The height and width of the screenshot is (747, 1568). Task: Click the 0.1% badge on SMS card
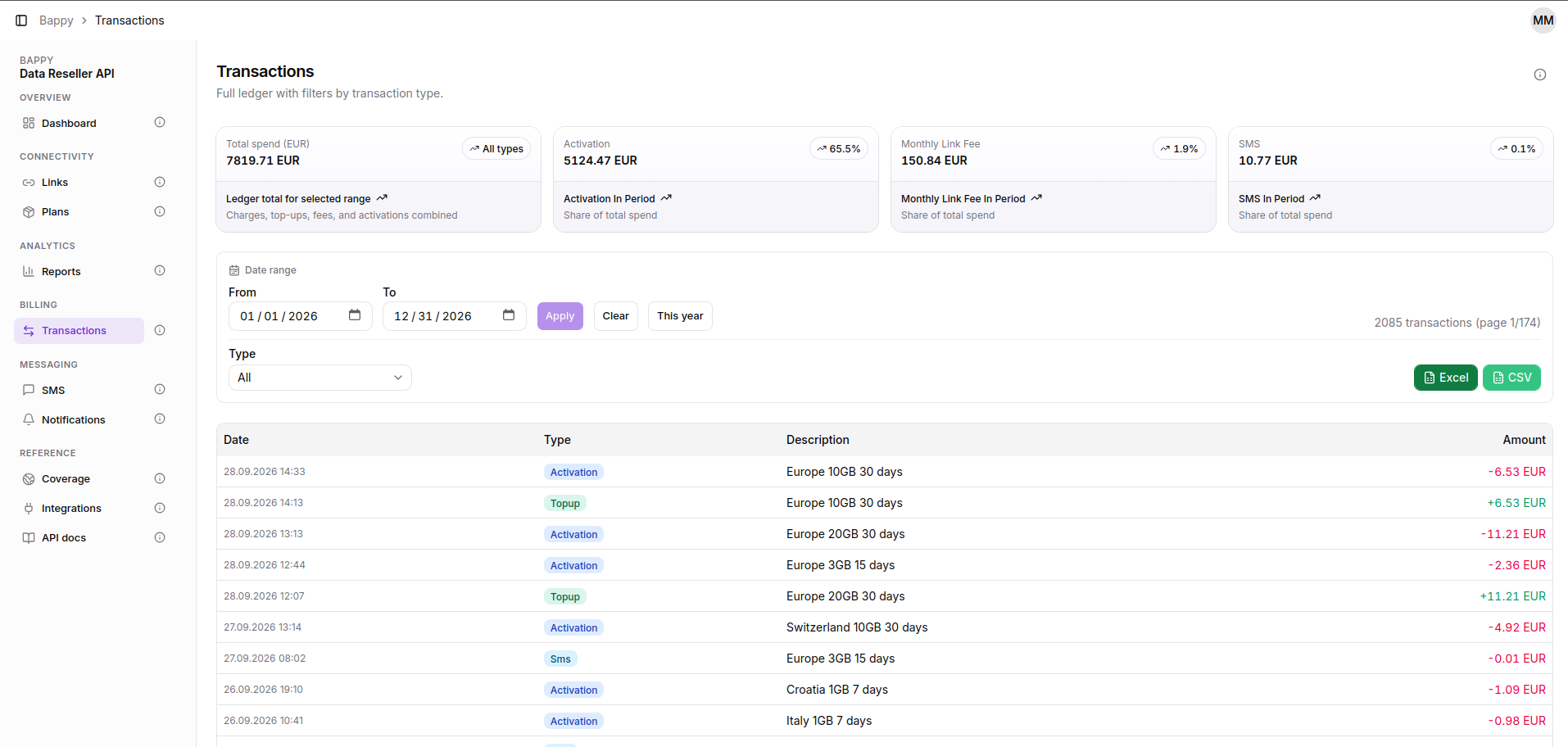tap(1517, 148)
